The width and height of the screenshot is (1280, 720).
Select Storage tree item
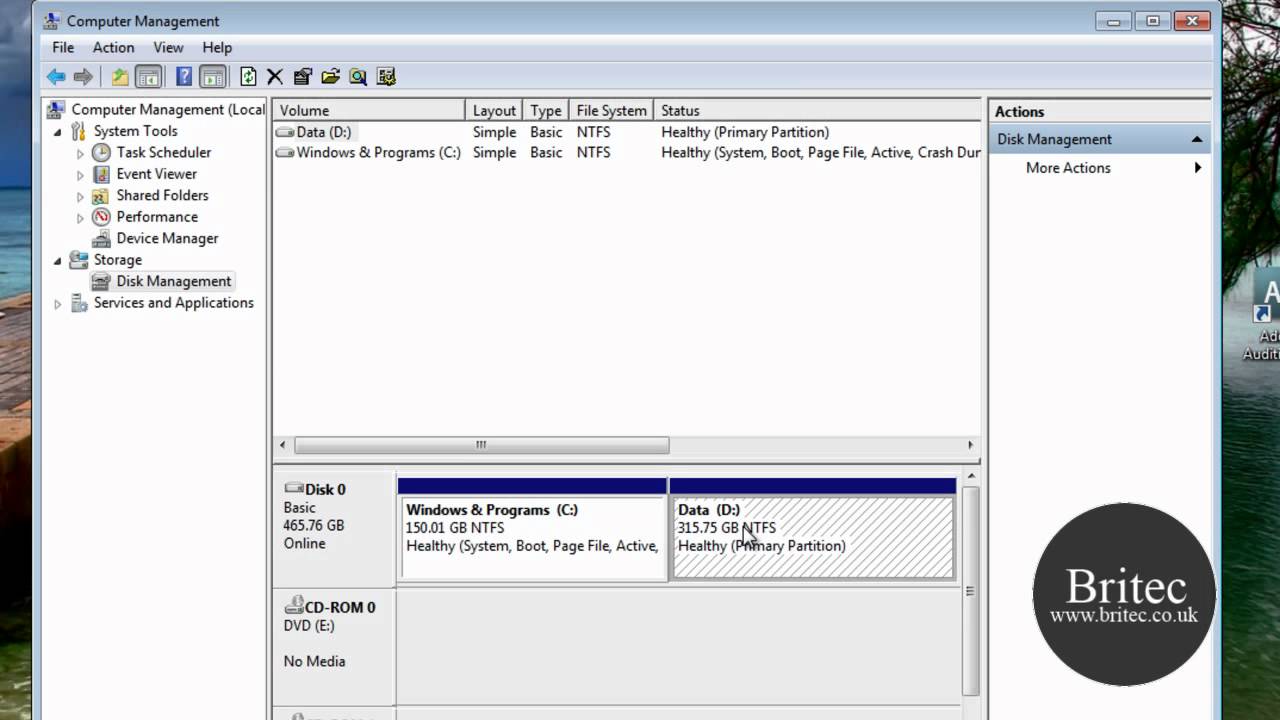pyautogui.click(x=117, y=260)
